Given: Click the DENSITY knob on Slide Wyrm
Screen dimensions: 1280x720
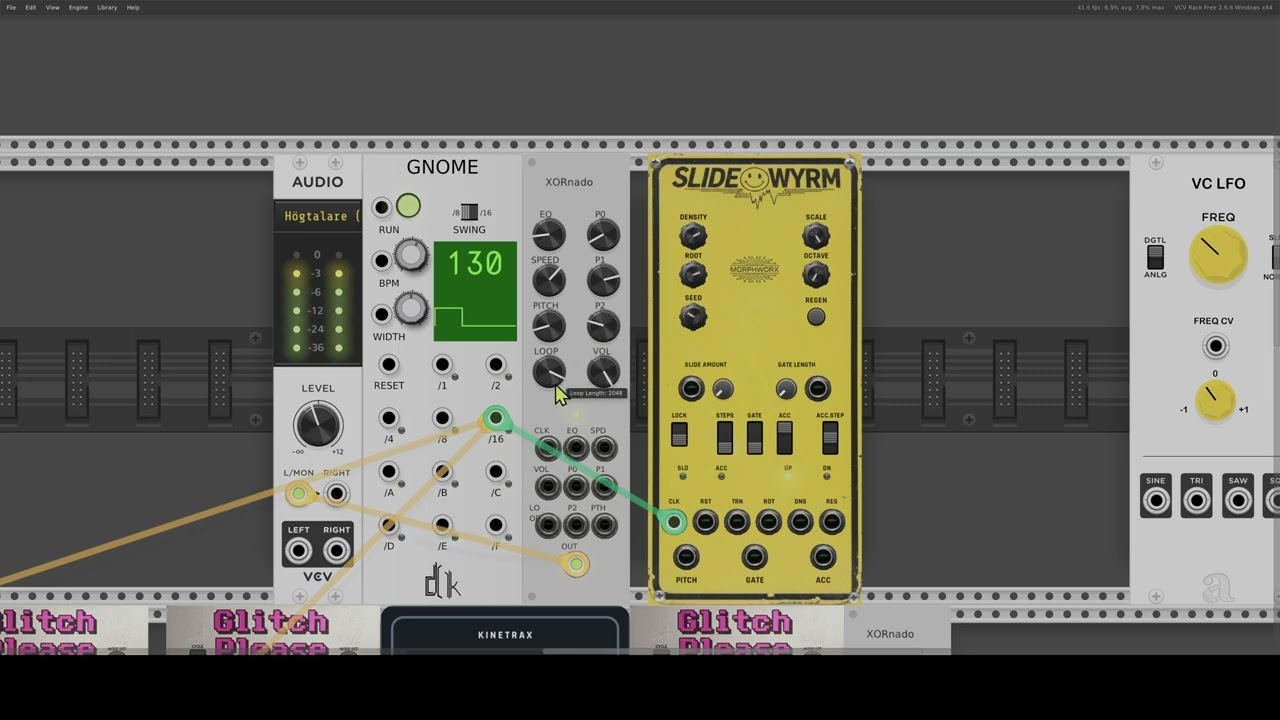Looking at the screenshot, I should [x=692, y=236].
